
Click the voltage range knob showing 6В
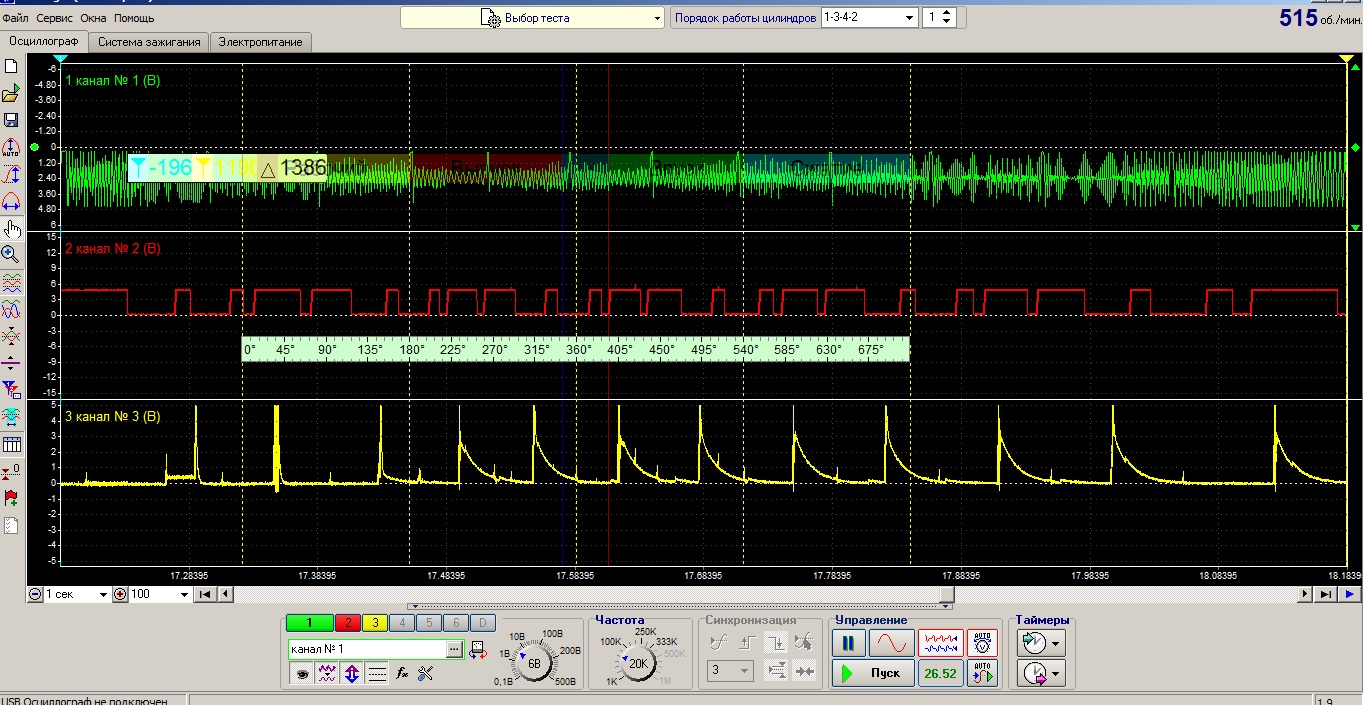point(533,664)
